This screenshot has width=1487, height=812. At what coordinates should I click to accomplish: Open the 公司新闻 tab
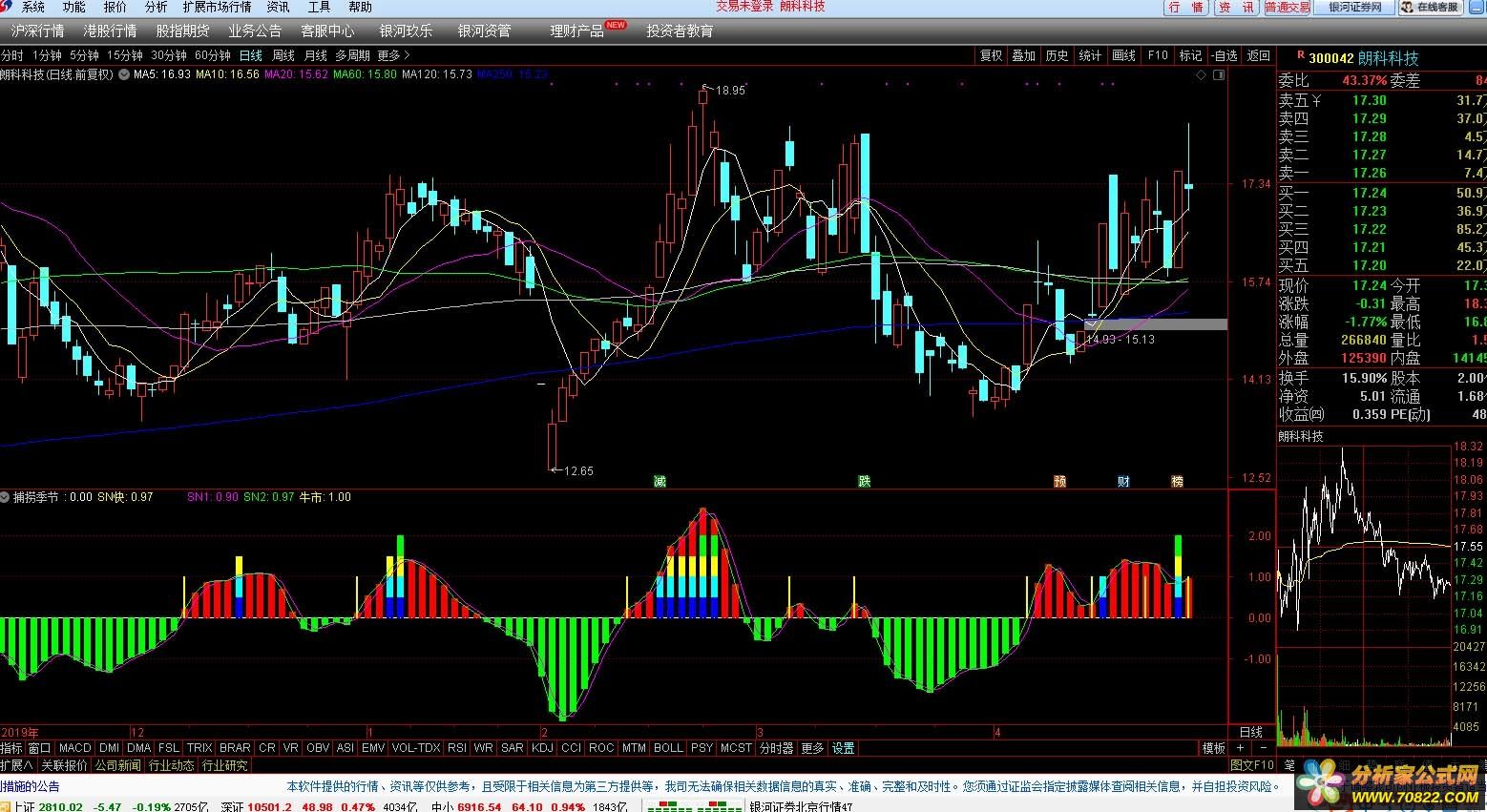coord(118,765)
